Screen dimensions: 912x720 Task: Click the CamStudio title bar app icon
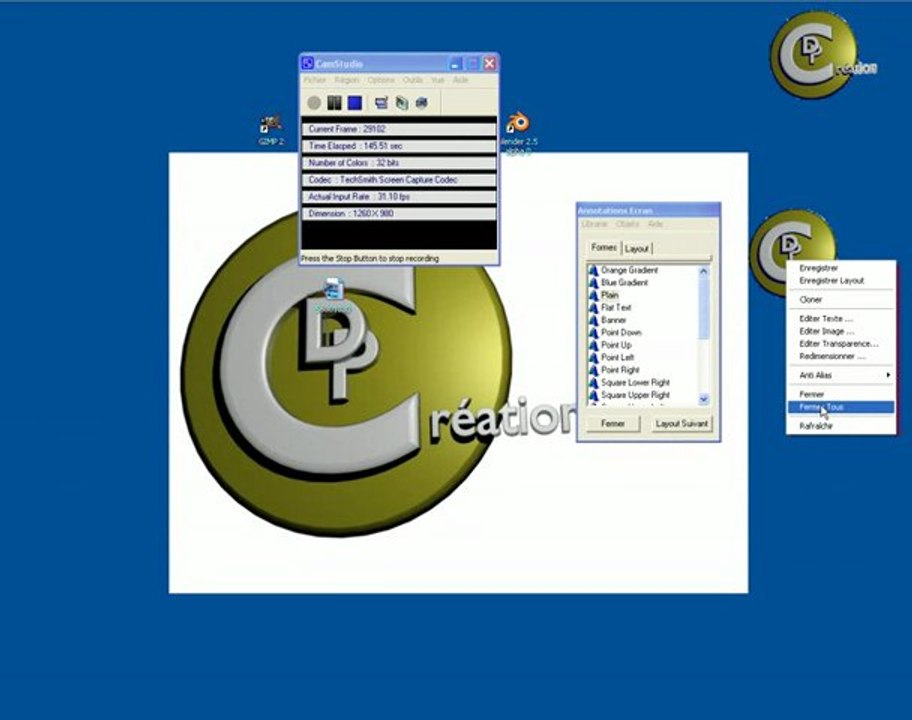coord(308,63)
